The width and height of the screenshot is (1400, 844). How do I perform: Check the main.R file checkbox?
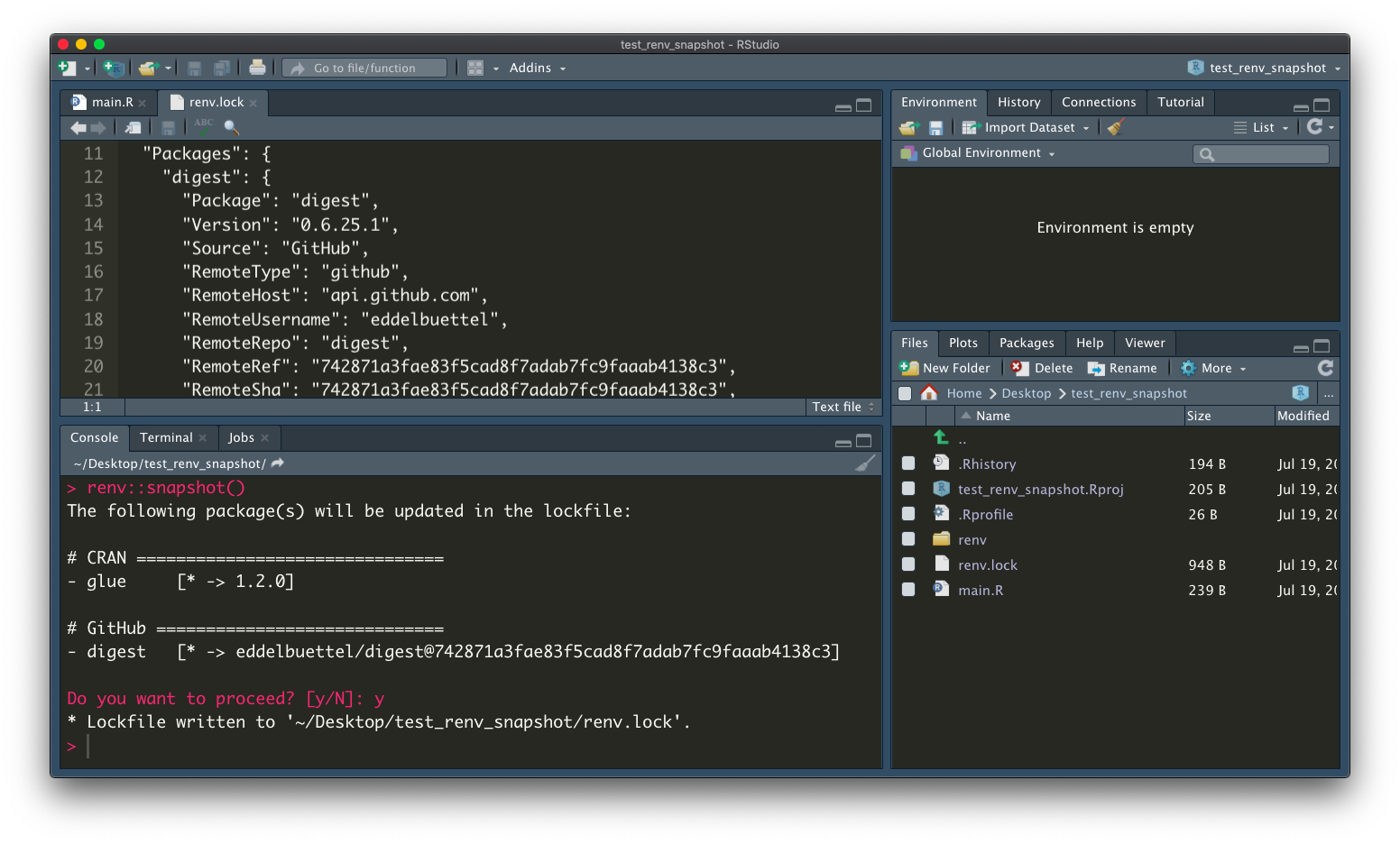point(908,590)
